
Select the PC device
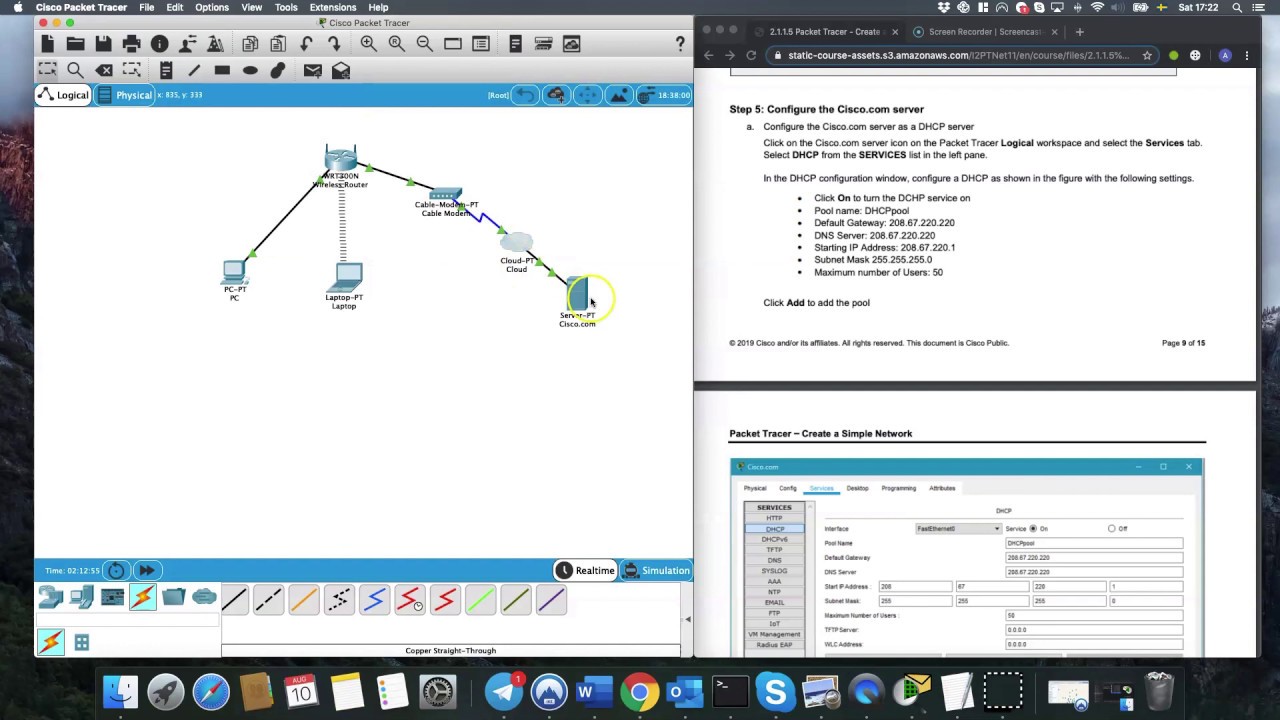click(234, 272)
